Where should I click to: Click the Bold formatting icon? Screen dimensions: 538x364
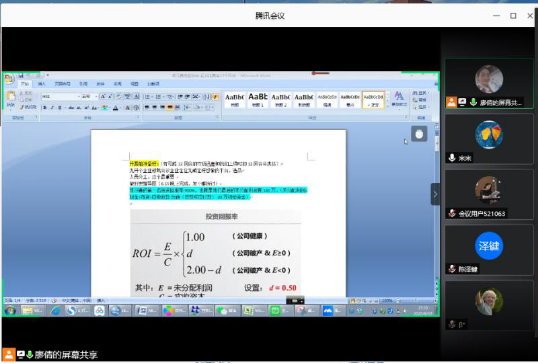tap(44, 108)
